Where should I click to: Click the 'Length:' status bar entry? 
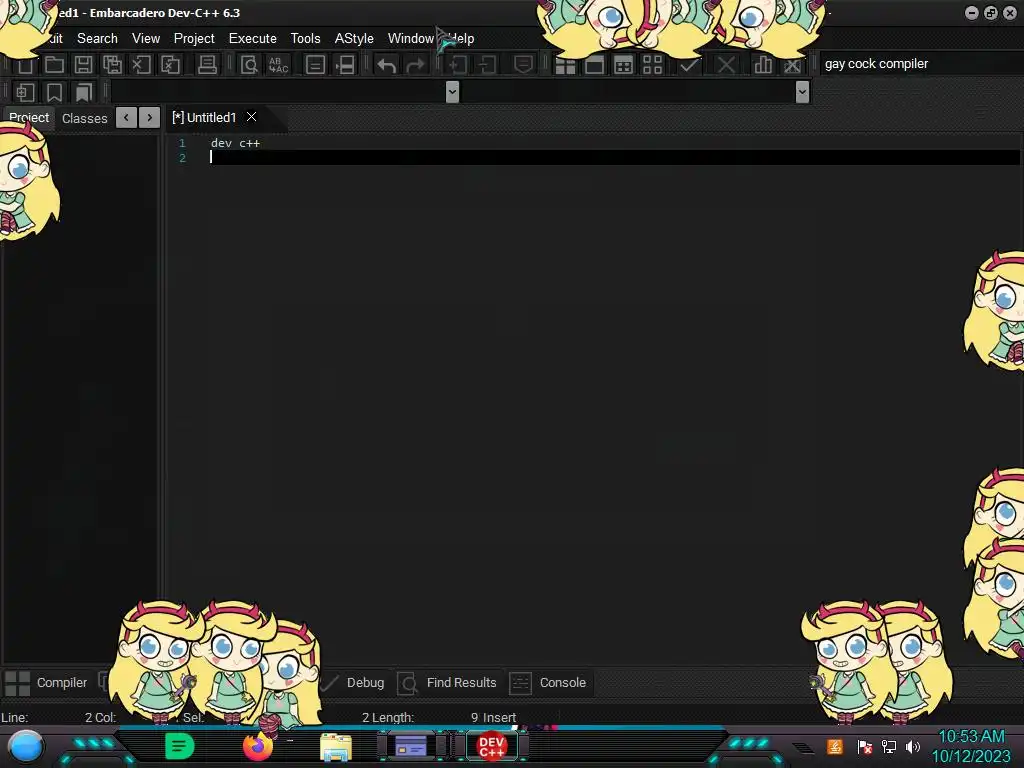click(x=393, y=718)
